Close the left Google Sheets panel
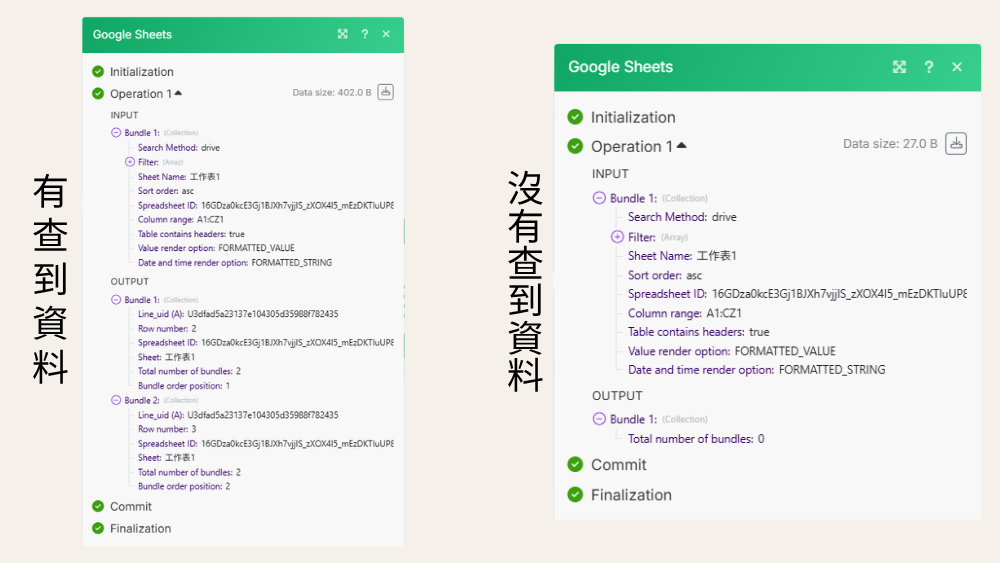1000x563 pixels. (x=386, y=34)
